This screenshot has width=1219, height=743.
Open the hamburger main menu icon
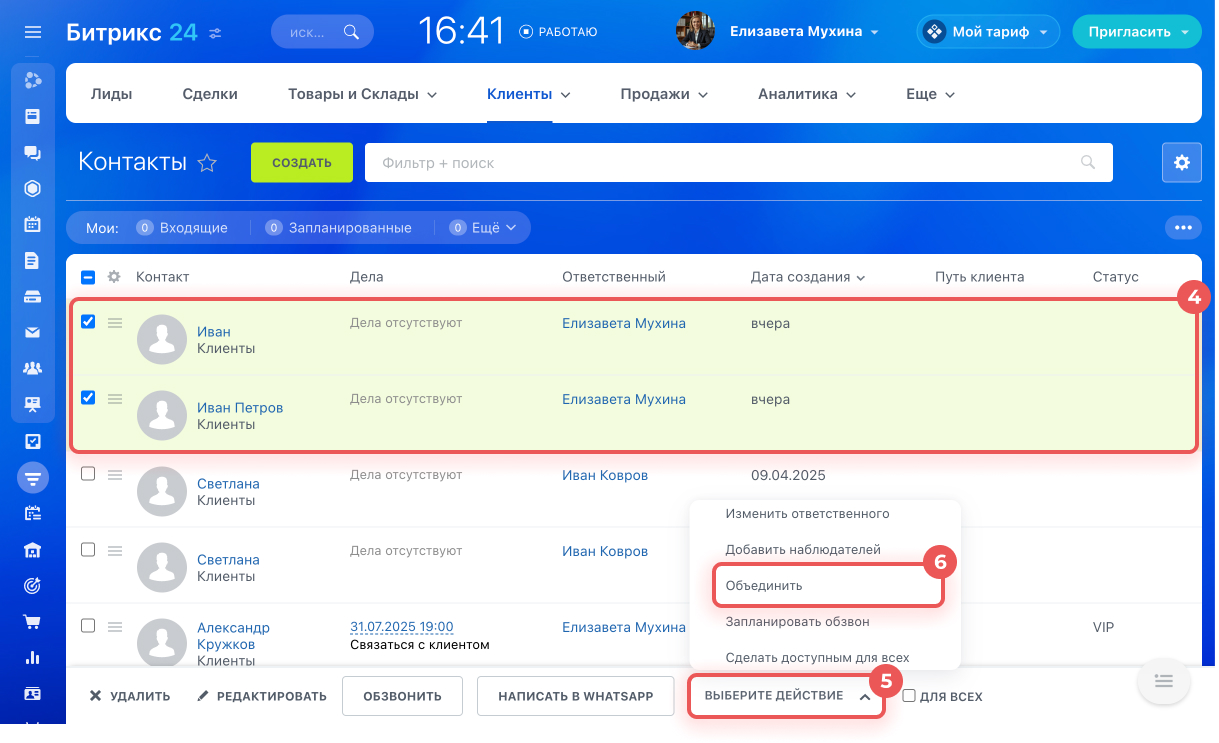click(33, 32)
